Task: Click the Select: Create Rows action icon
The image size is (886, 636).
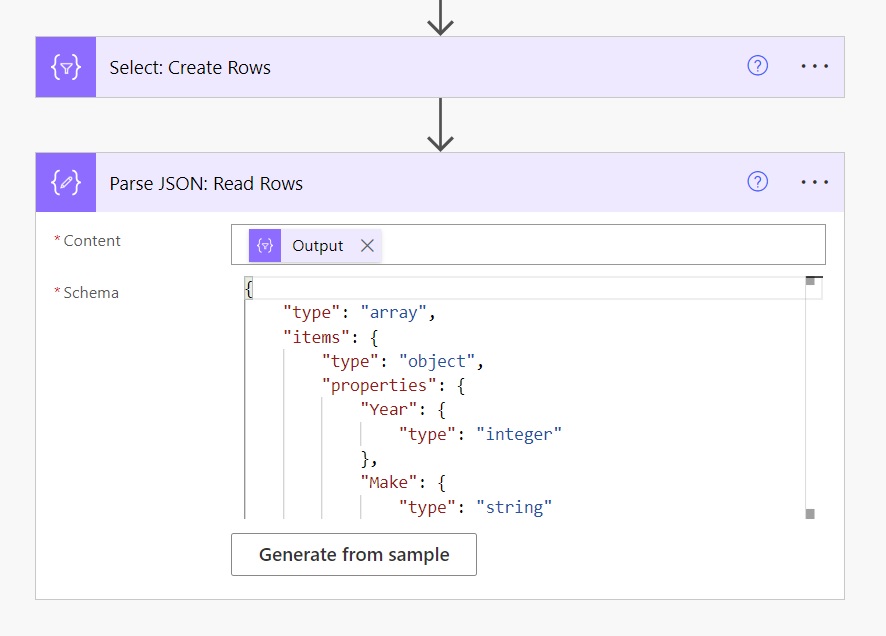Action: pos(66,67)
